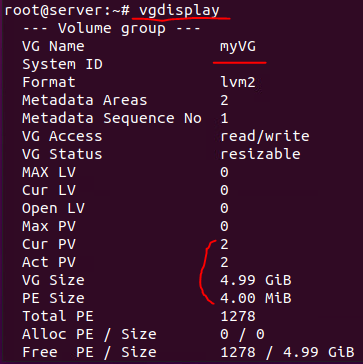The width and height of the screenshot is (363, 364).
Task: Click the 'VG Access' label
Action: (x=62, y=136)
